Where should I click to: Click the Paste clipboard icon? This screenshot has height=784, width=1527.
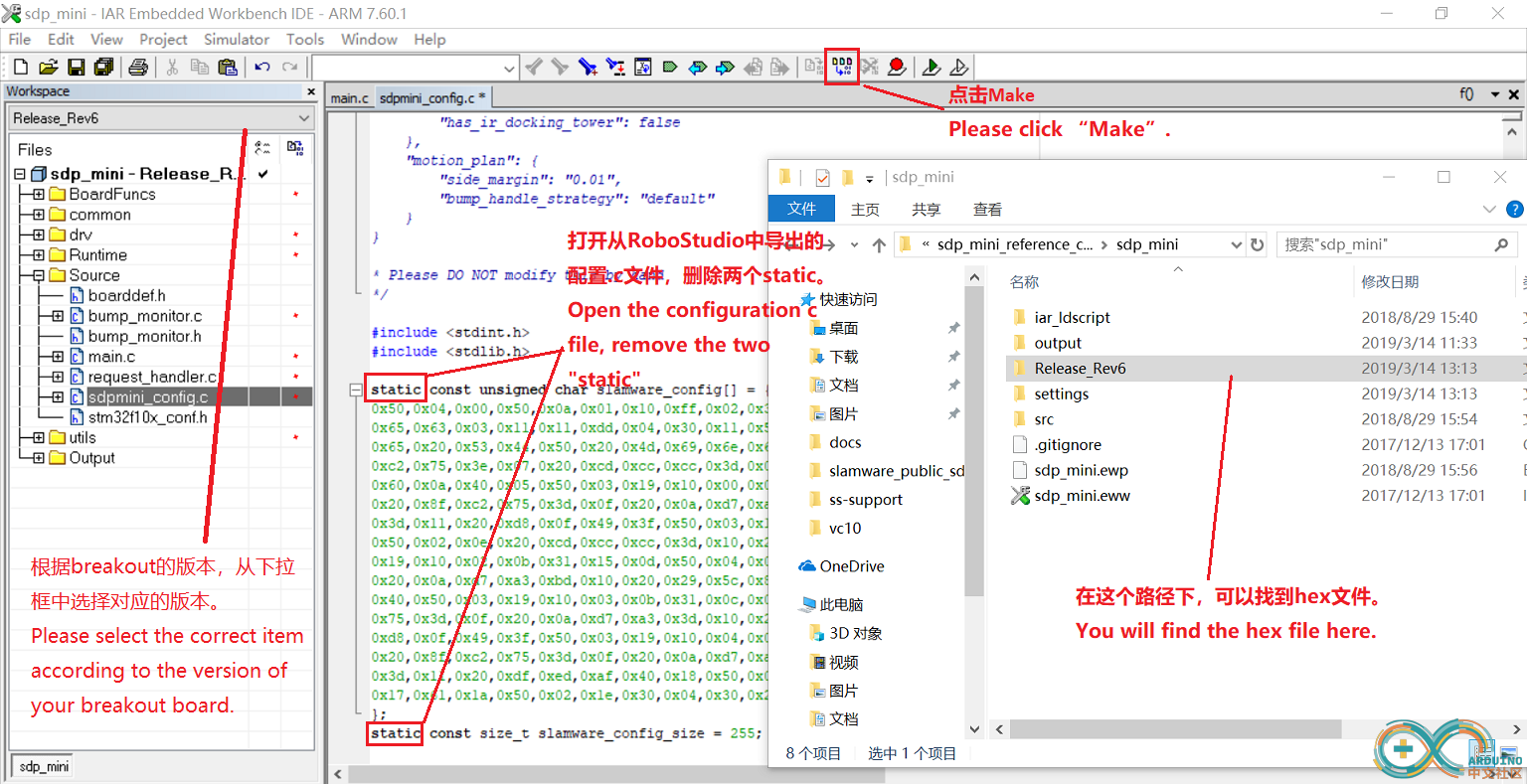pos(228,68)
